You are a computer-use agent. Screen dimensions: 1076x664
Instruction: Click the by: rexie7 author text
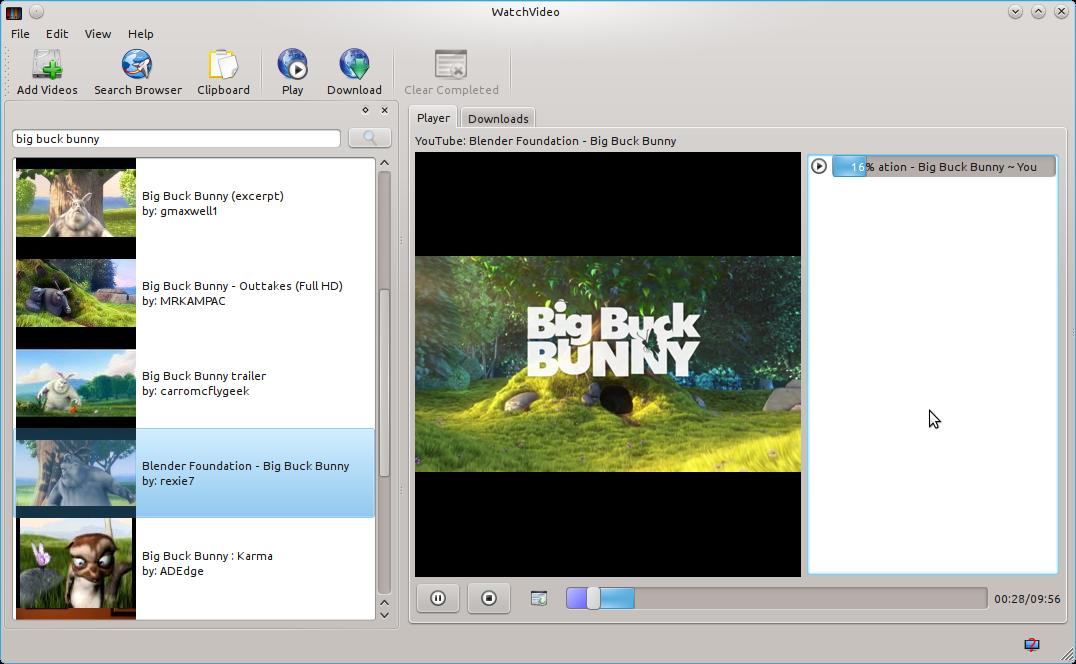click(168, 481)
